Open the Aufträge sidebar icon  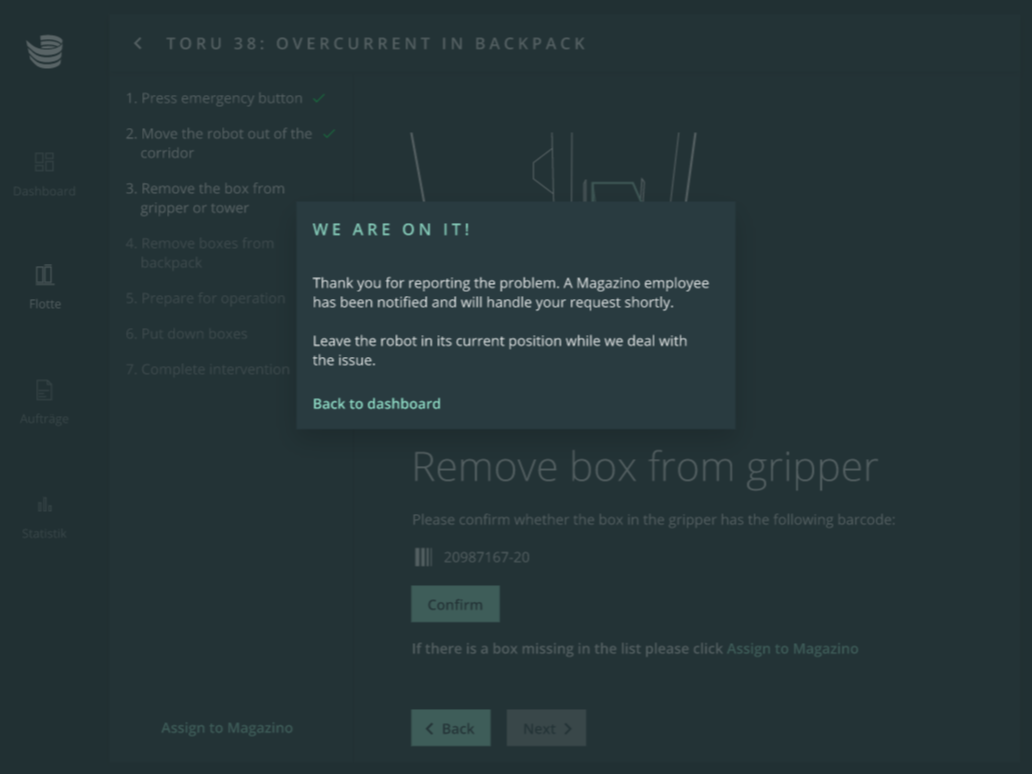(x=44, y=390)
